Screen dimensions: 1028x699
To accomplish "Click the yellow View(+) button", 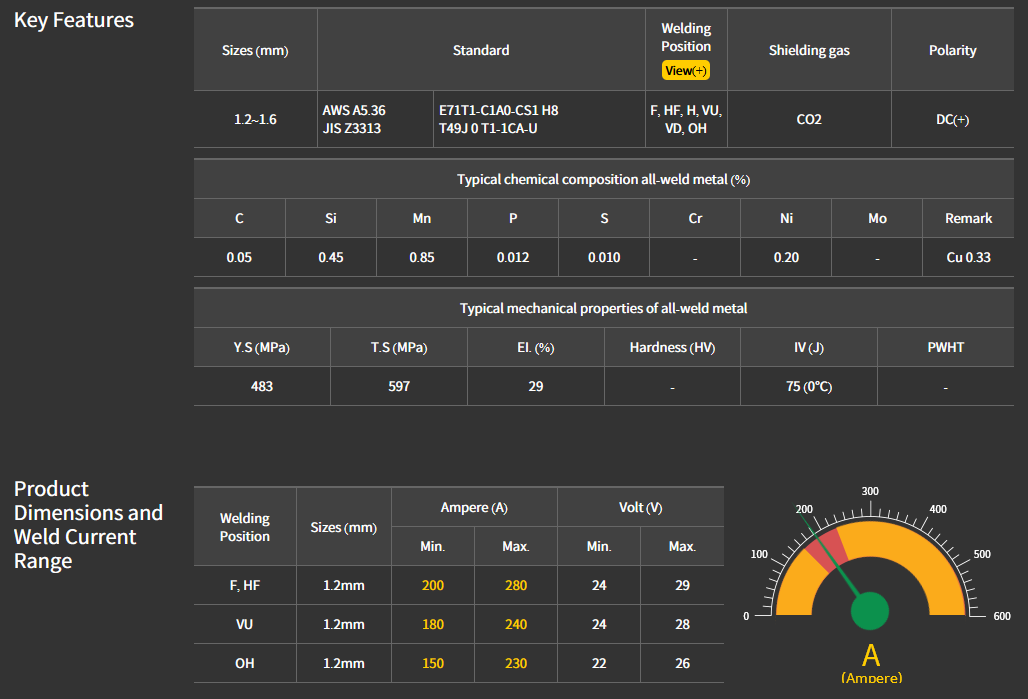I will (x=686, y=70).
